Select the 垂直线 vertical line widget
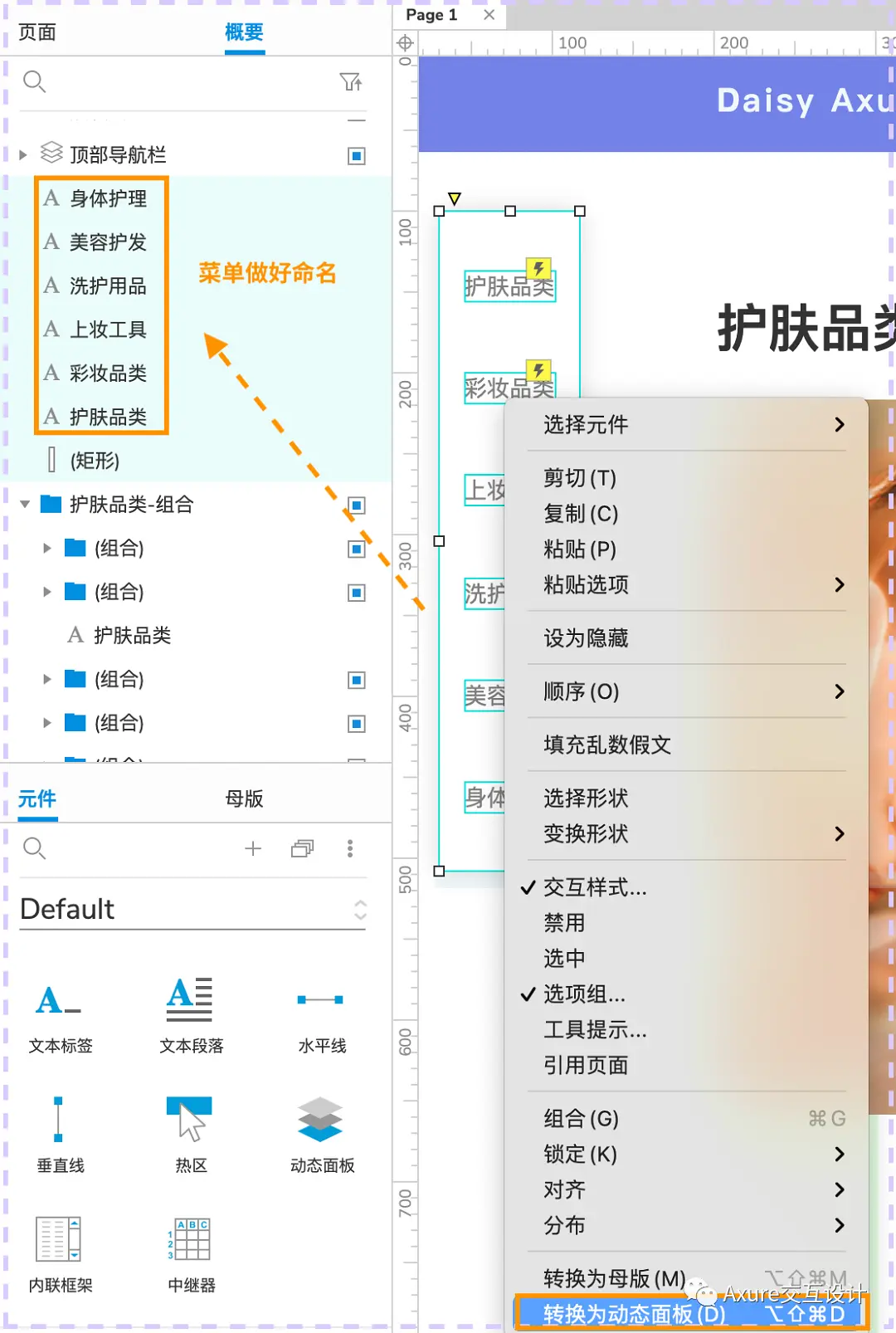 [60, 1135]
